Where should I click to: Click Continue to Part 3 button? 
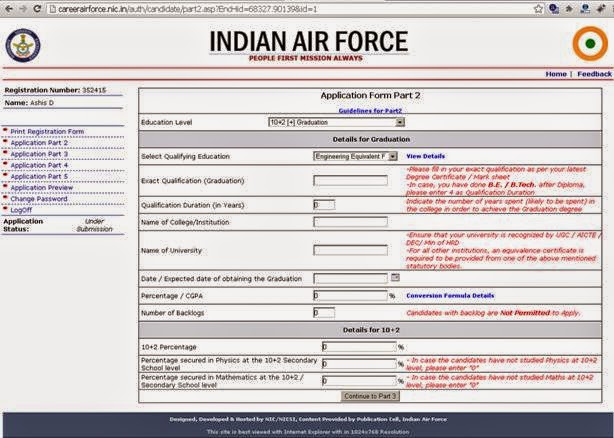coord(370,396)
